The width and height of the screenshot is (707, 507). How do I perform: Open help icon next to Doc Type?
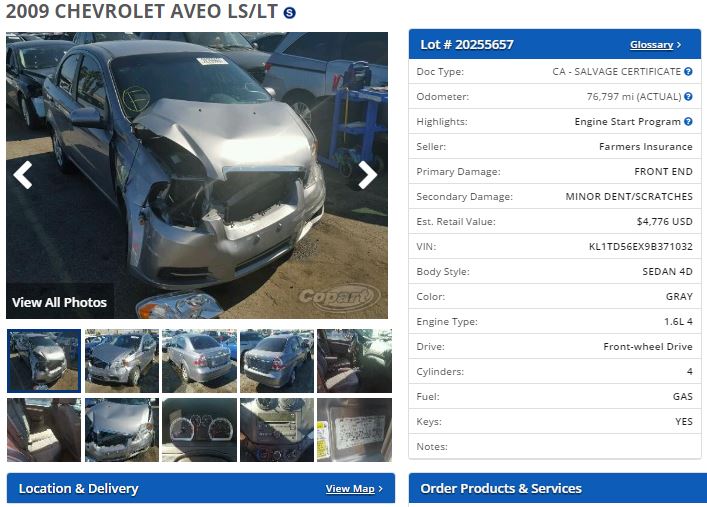[x=688, y=71]
